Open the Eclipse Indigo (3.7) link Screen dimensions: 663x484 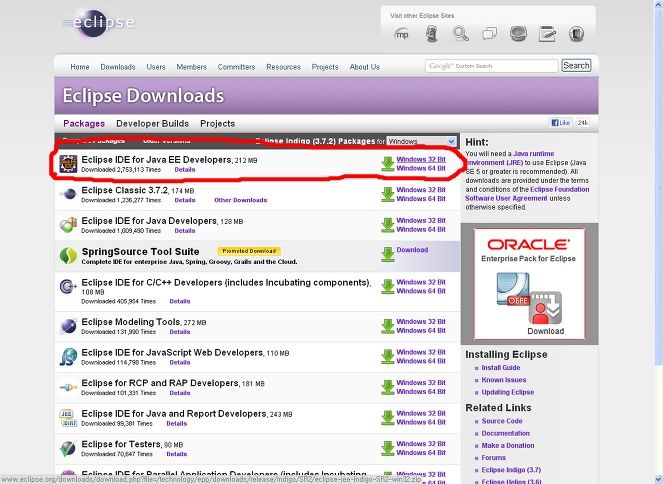tap(511, 470)
